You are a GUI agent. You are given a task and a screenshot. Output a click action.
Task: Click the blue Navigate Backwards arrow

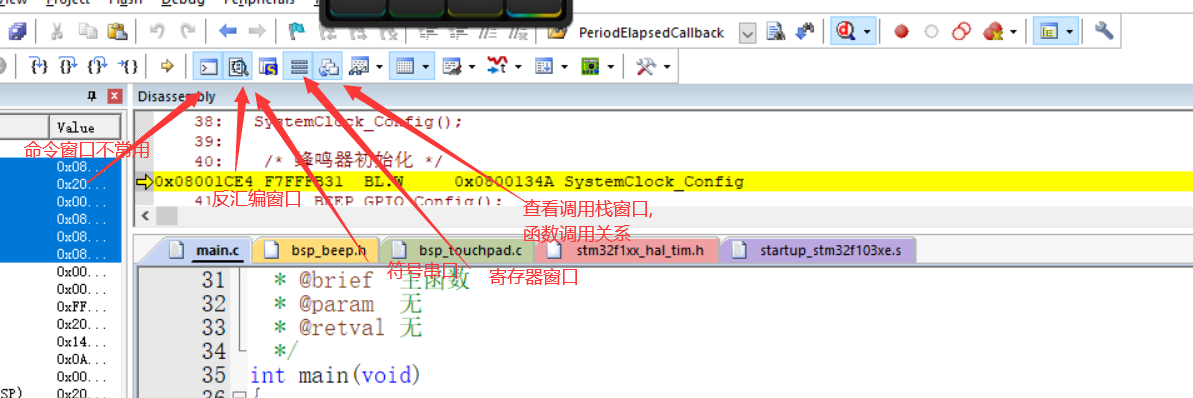tap(227, 32)
